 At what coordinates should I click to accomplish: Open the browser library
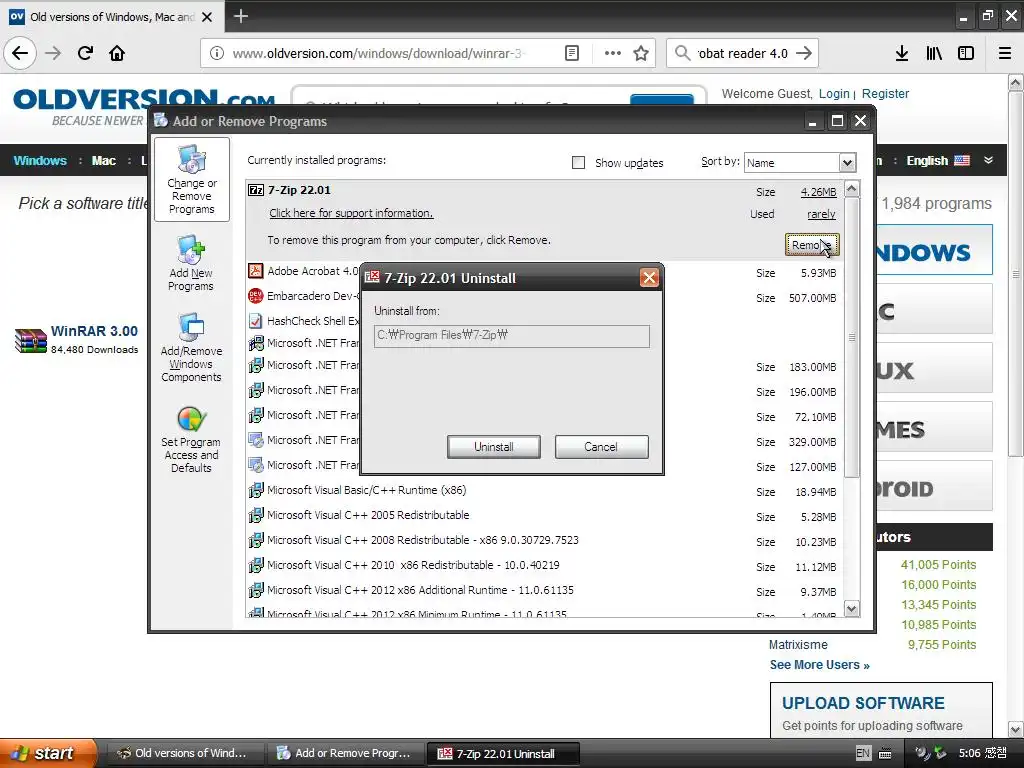click(x=934, y=53)
